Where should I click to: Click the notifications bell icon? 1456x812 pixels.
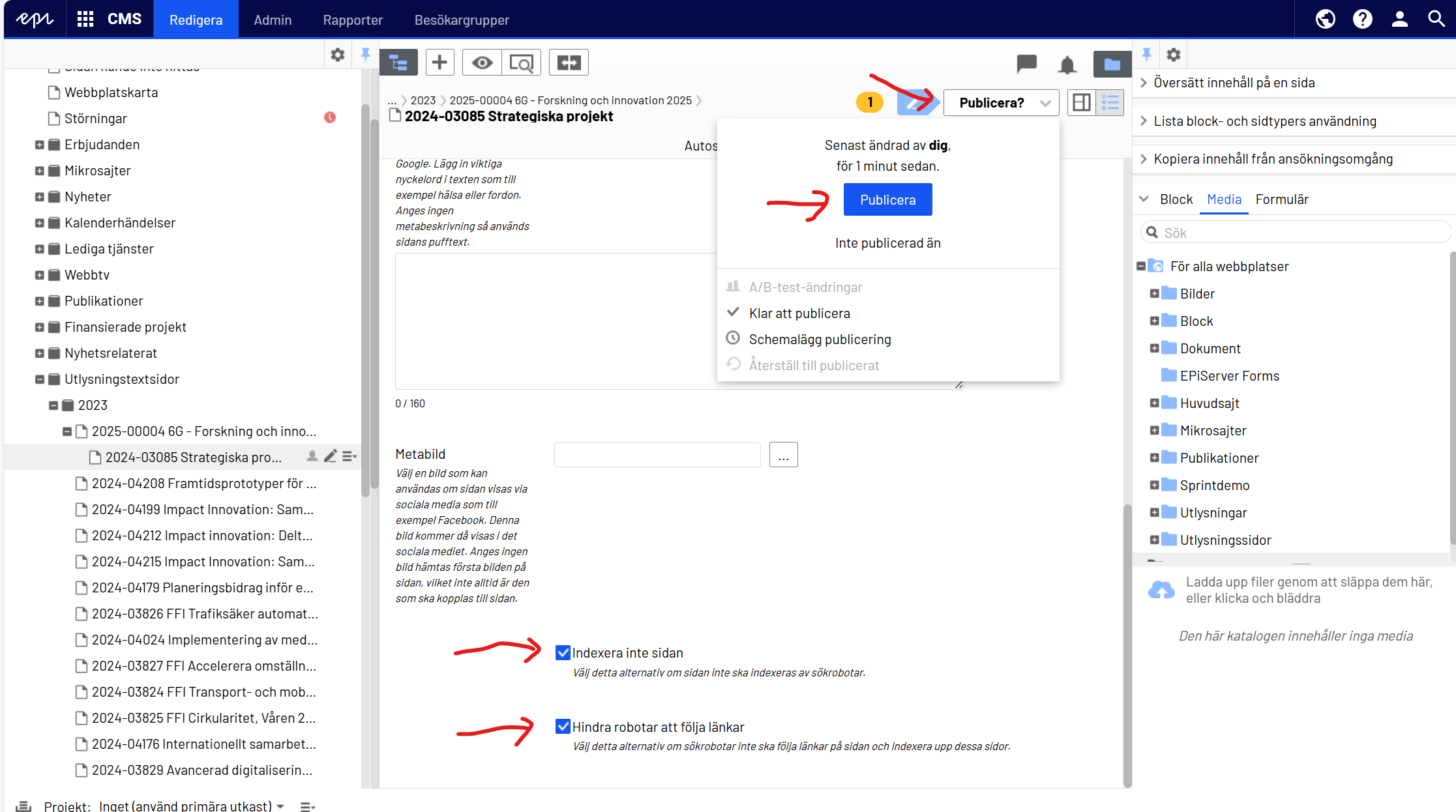[1067, 65]
